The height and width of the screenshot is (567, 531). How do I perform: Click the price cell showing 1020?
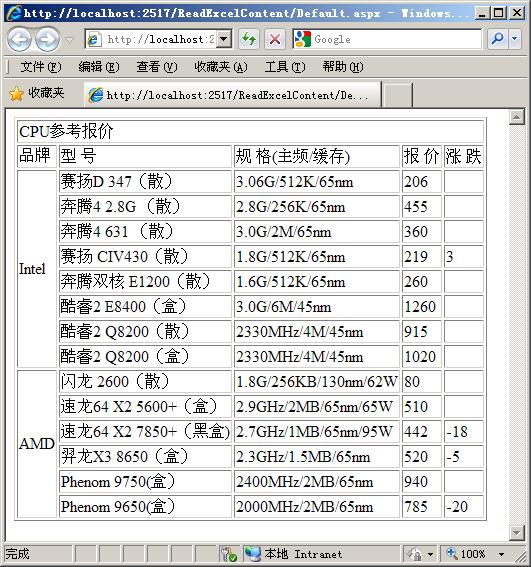tap(421, 356)
